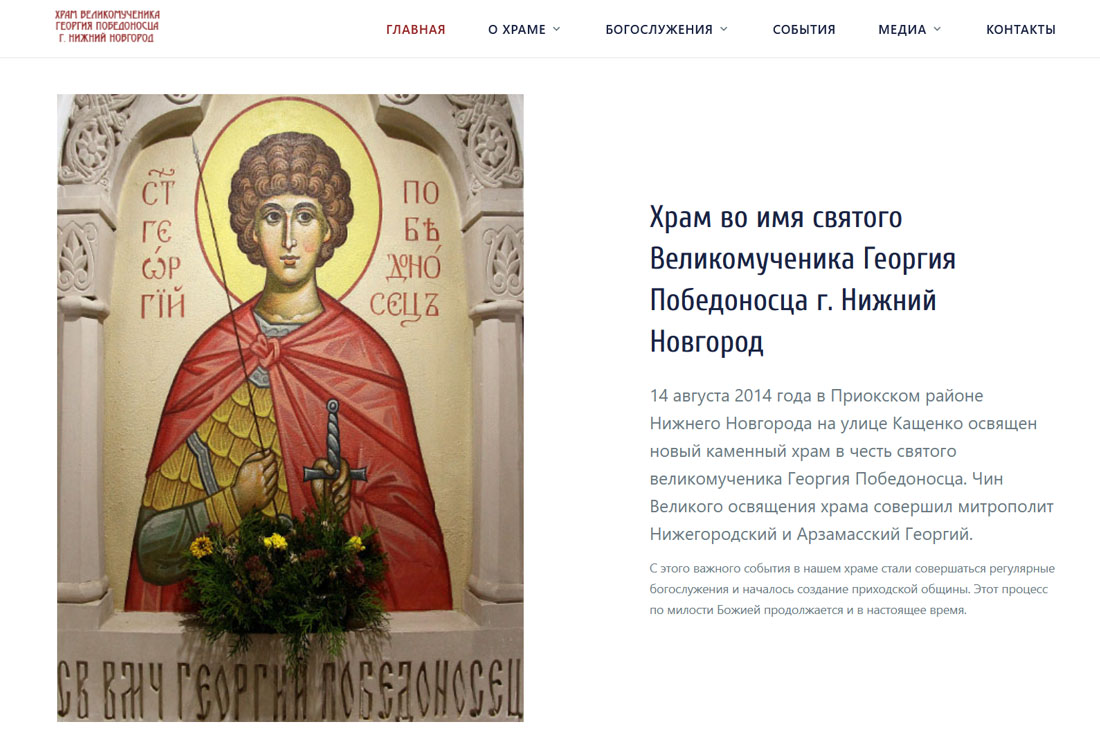
Task: Open the БОГОСЛУЖЕНИЯ menu item
Action: tap(659, 29)
